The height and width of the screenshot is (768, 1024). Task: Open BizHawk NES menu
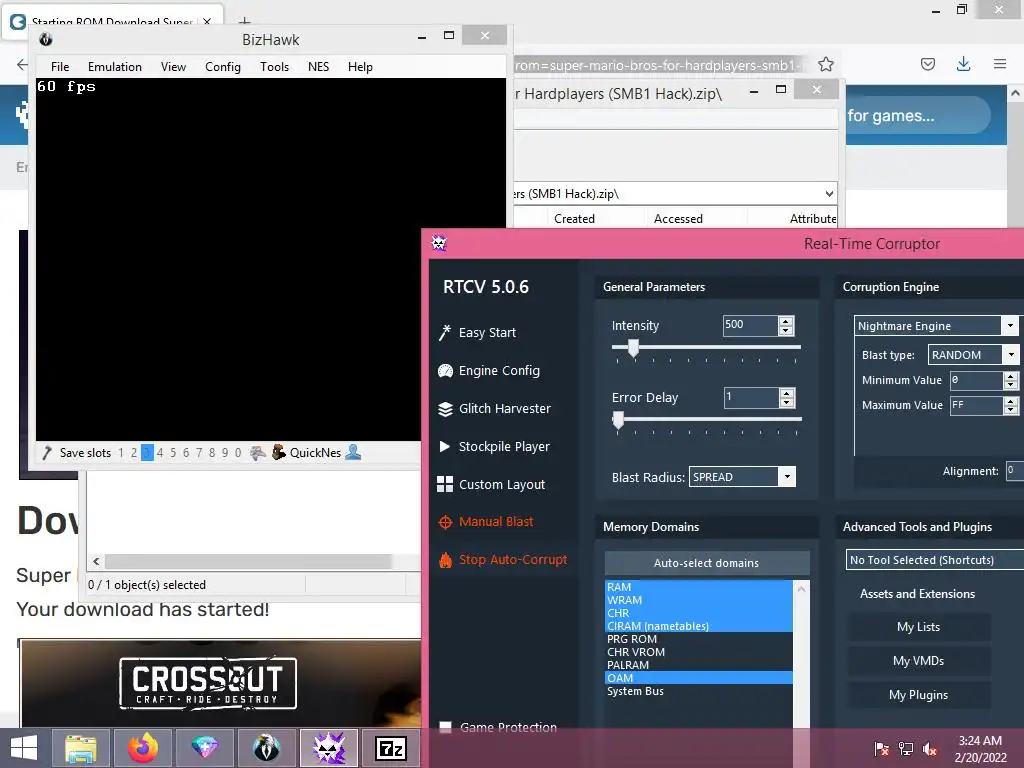pyautogui.click(x=319, y=67)
